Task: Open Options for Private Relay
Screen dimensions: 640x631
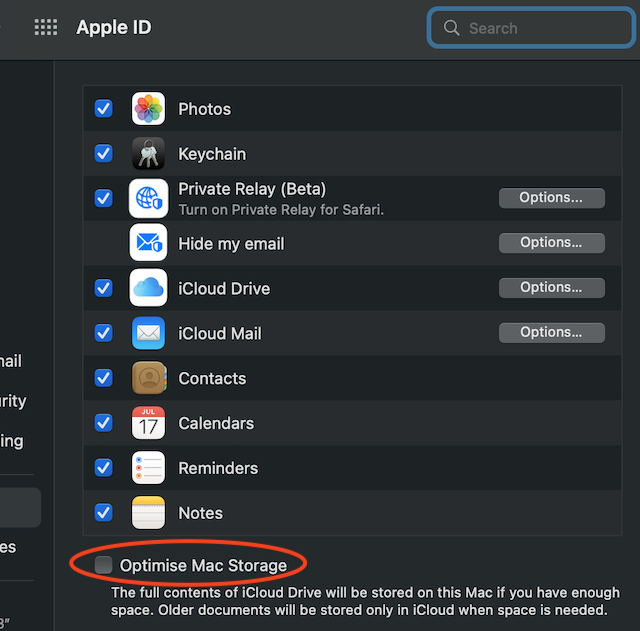Action: click(x=551, y=198)
